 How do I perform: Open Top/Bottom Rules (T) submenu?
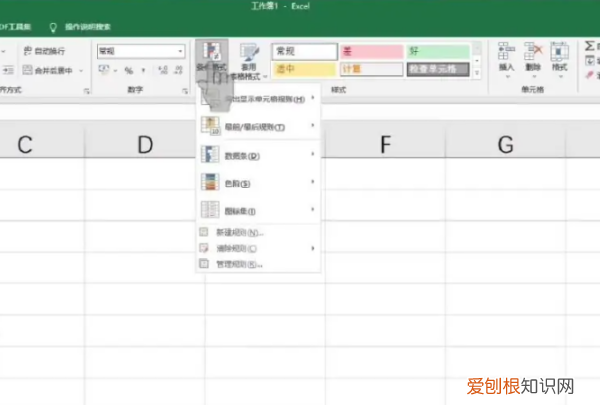pyautogui.click(x=258, y=126)
